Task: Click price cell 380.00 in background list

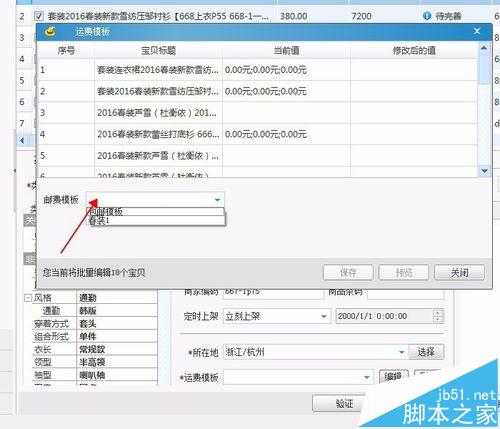Action: [294, 16]
